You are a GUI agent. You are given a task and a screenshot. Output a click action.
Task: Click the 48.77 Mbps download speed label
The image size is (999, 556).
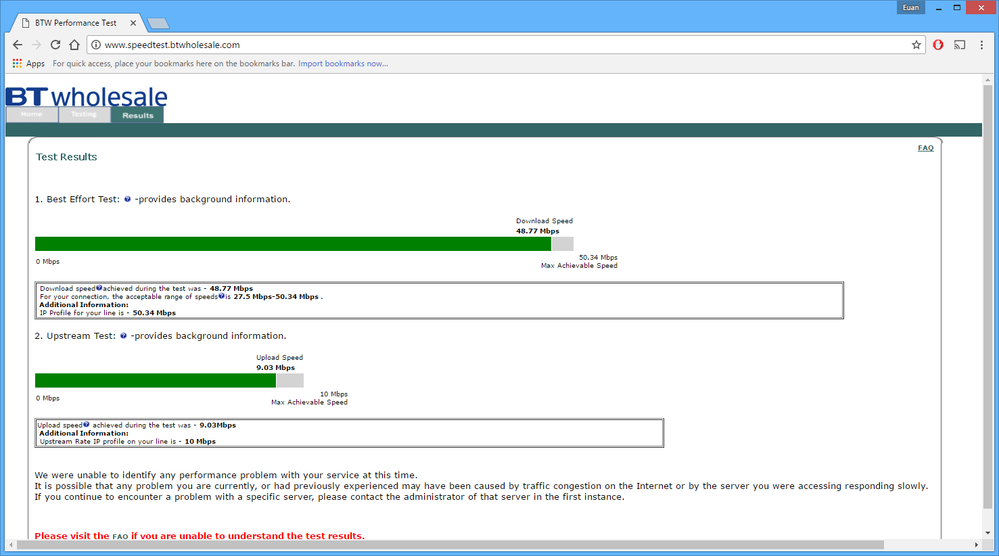pos(538,231)
